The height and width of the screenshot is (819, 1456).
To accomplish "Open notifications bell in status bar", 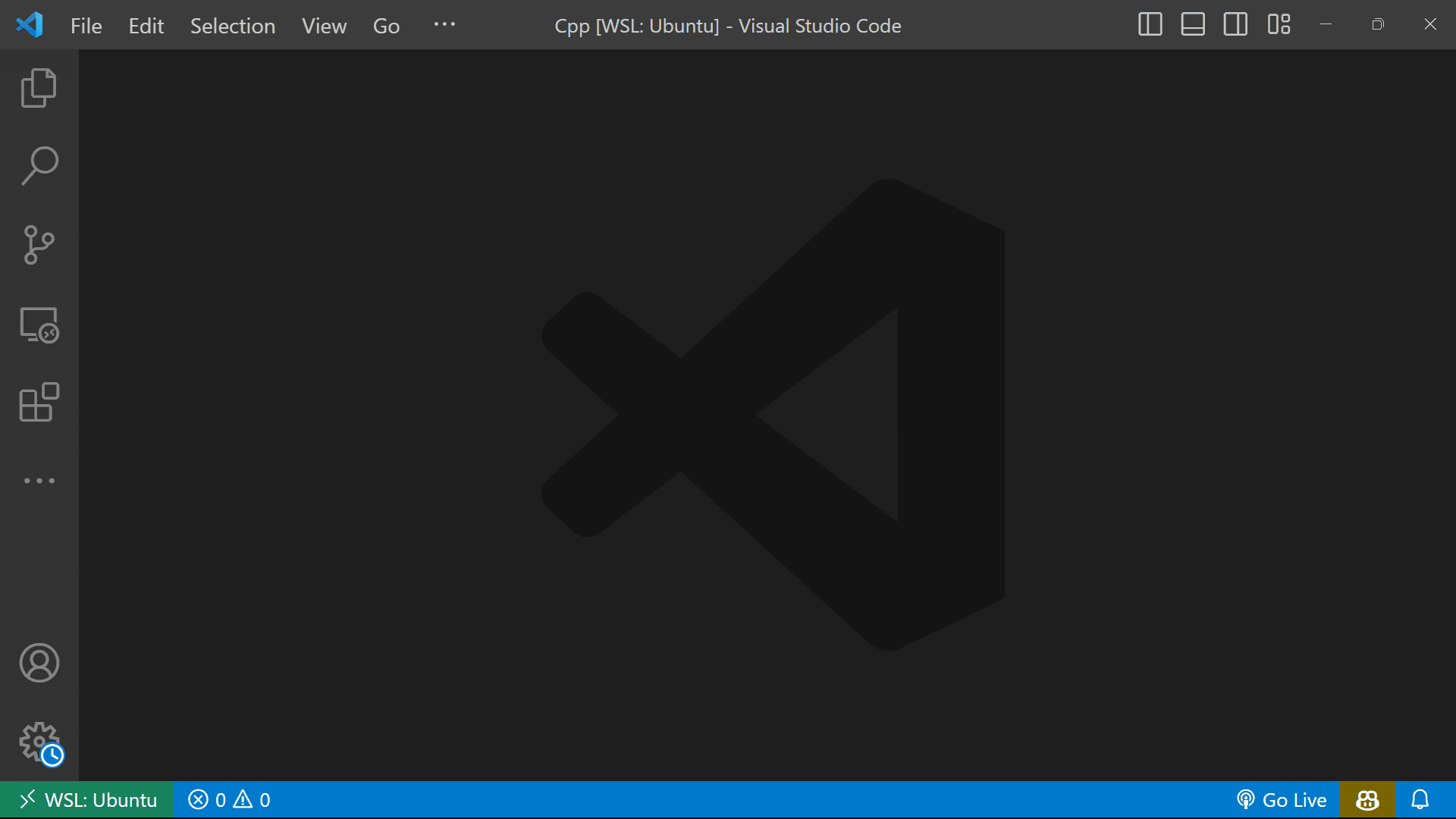I will click(x=1420, y=800).
